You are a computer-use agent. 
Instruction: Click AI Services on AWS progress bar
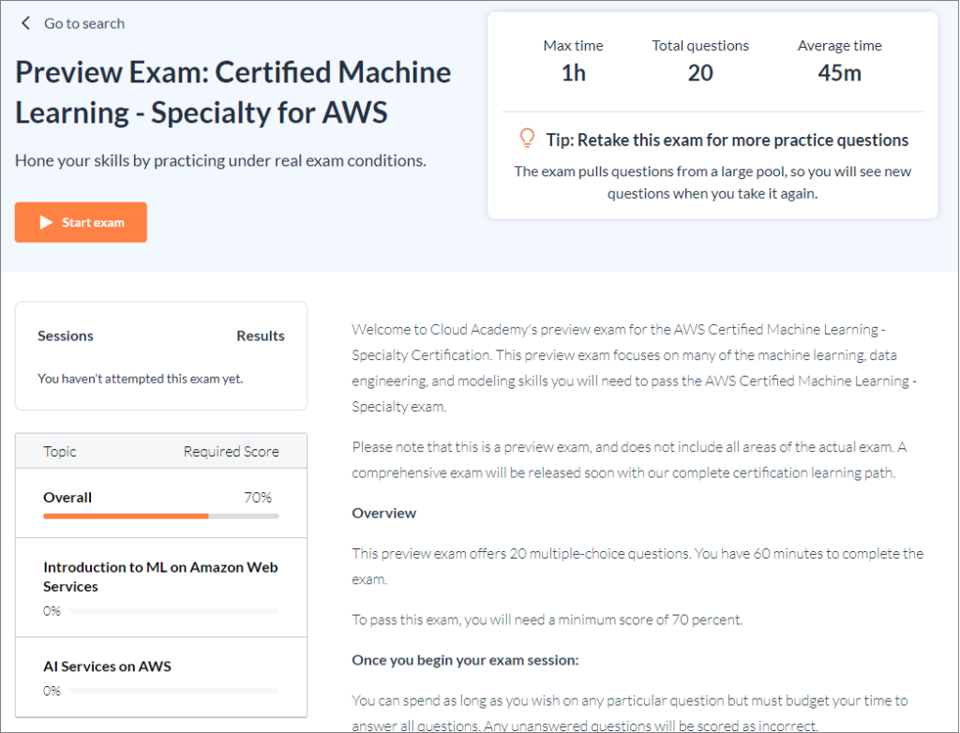click(173, 691)
